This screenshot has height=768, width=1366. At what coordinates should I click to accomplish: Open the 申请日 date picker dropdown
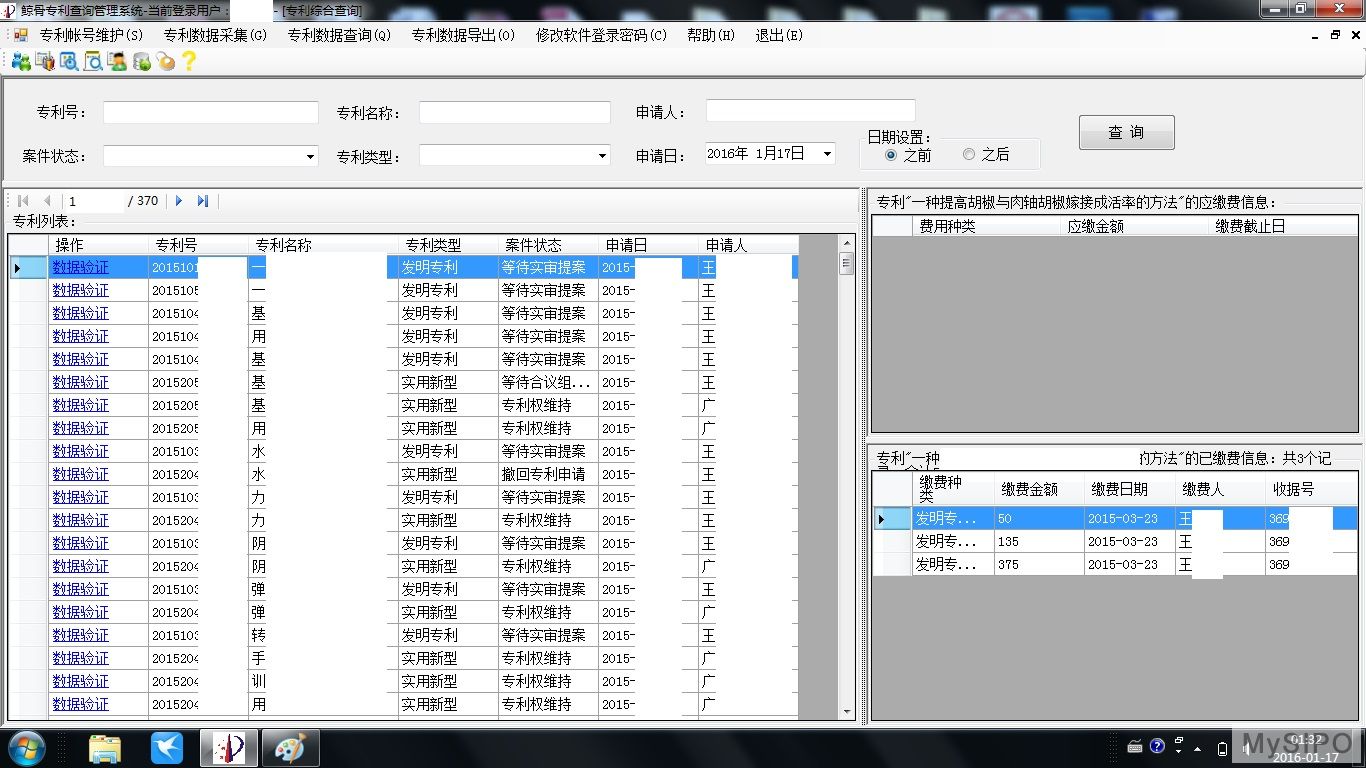point(827,154)
